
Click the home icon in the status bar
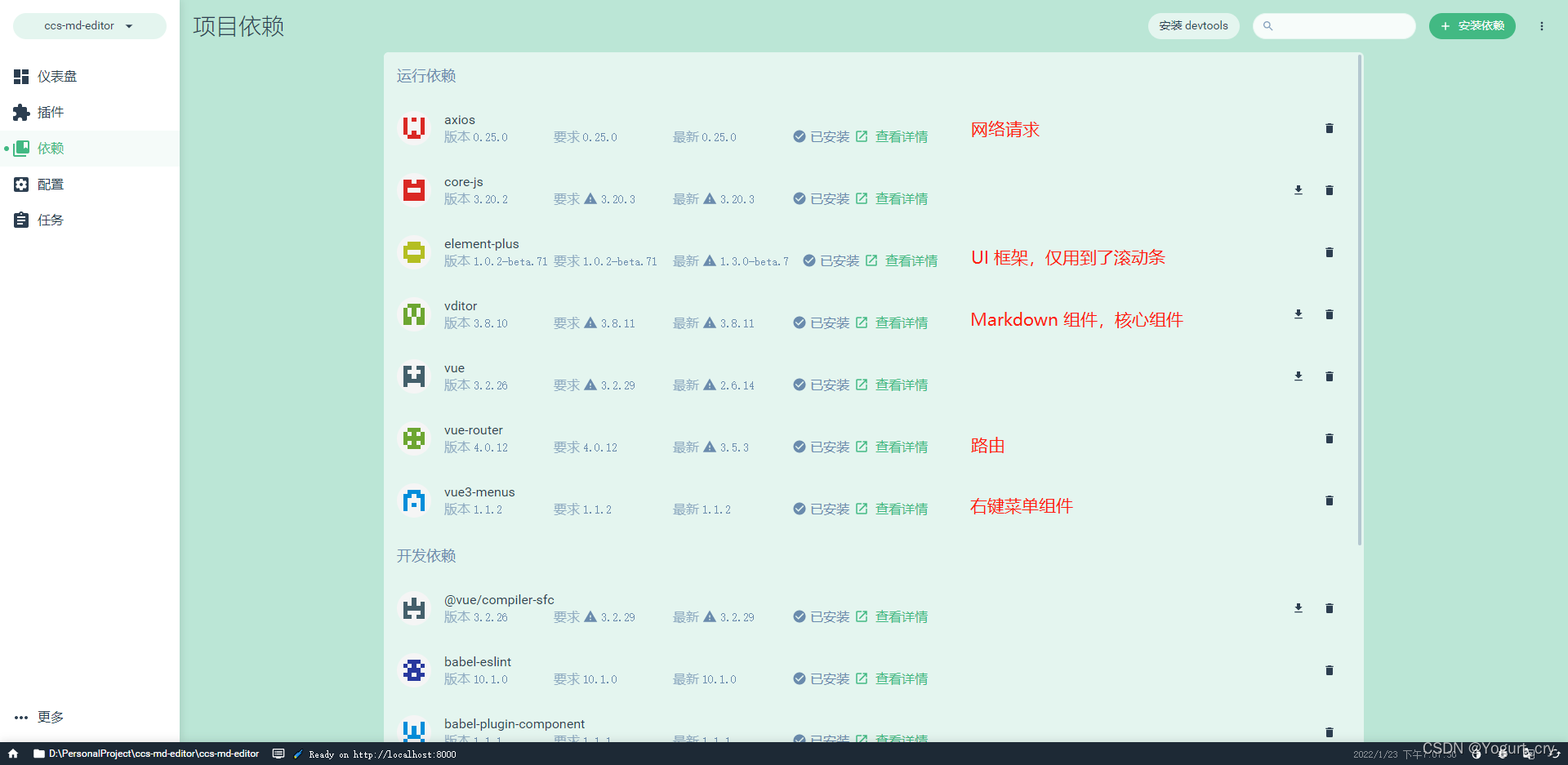point(12,754)
